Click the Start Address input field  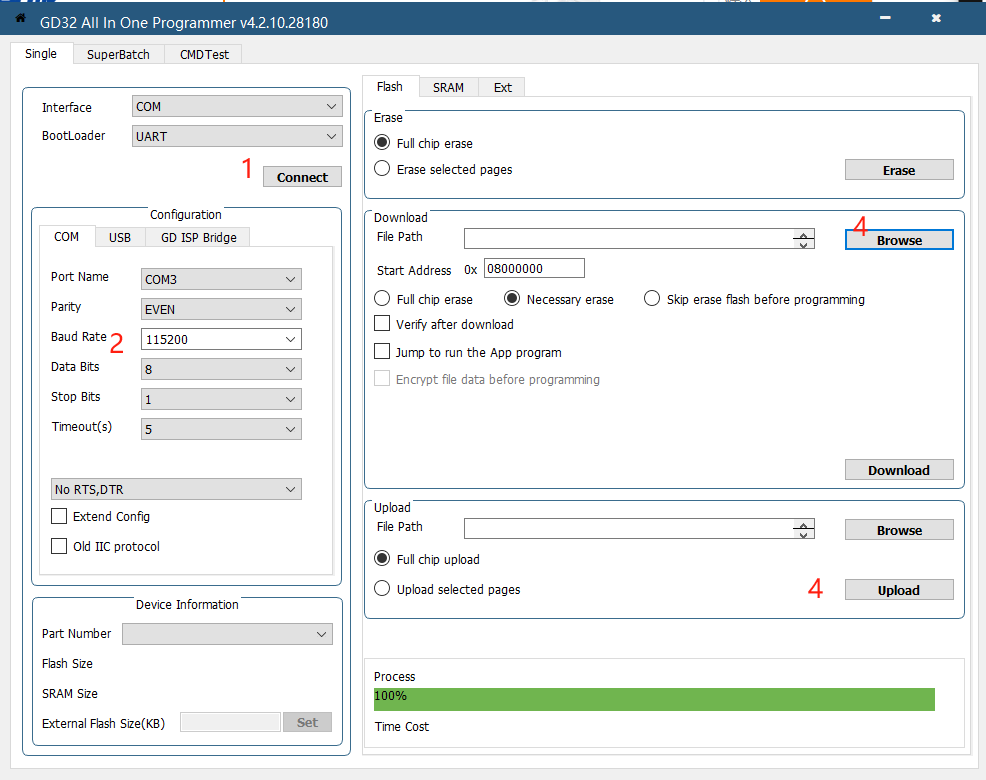(534, 270)
